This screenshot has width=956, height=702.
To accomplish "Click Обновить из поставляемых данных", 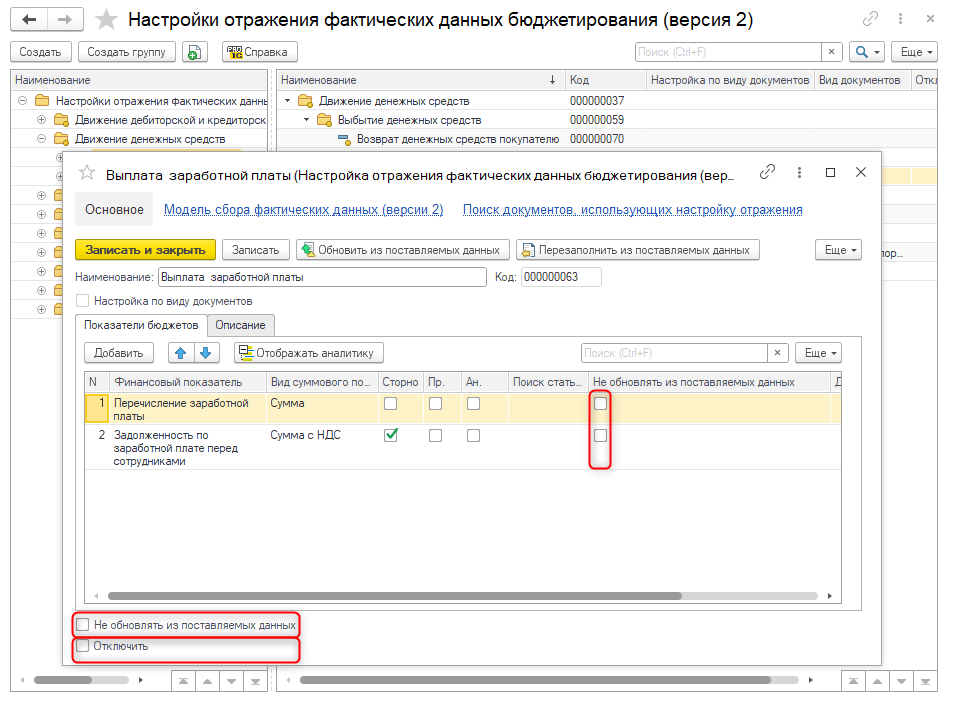I will (x=403, y=250).
